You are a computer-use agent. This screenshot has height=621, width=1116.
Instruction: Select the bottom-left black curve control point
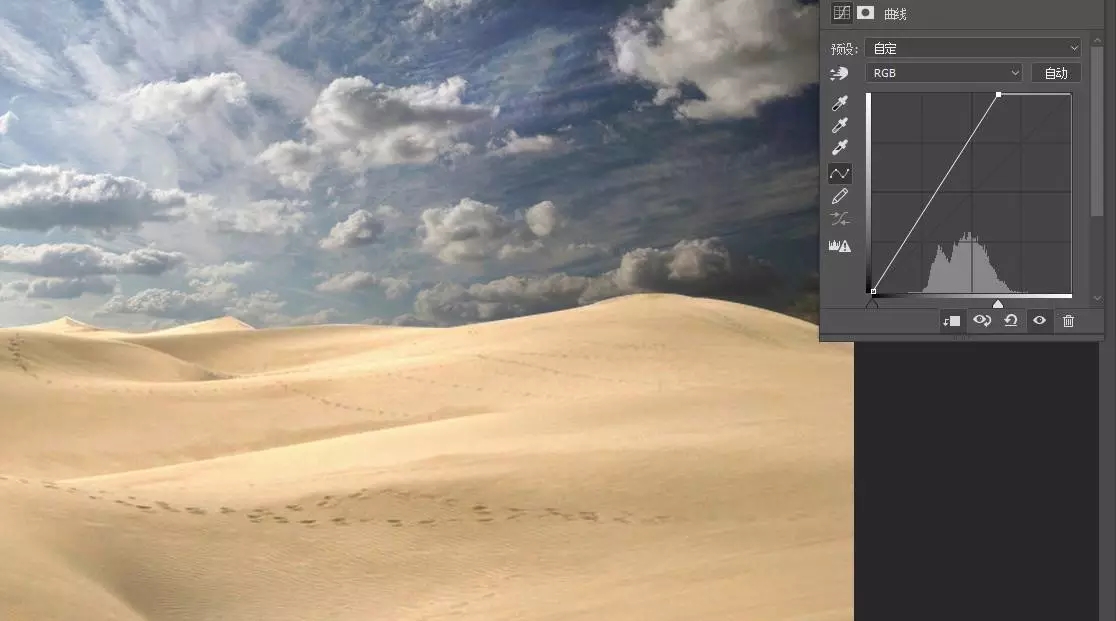coord(873,291)
